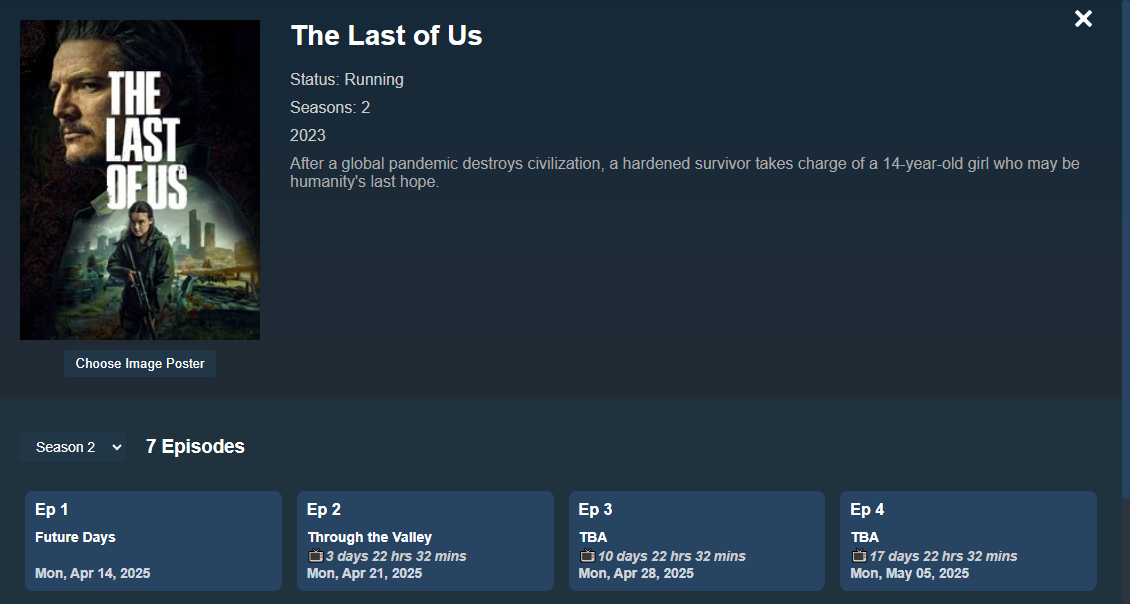Click the TV icon in Ep 4
Image resolution: width=1130 pixels, height=604 pixels.
point(858,556)
